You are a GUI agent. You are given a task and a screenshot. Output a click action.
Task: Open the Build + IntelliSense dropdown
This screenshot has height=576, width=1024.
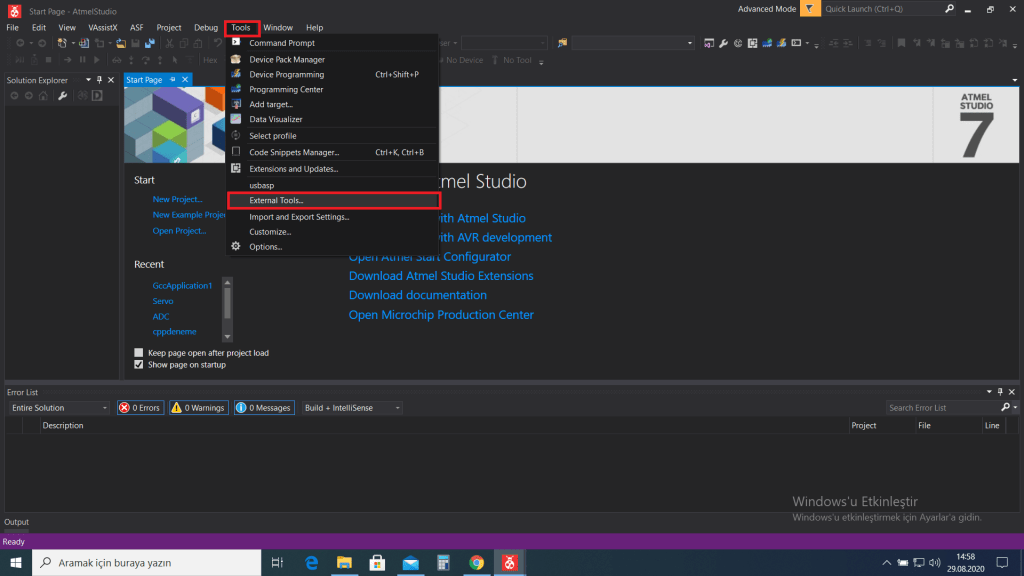coord(397,408)
